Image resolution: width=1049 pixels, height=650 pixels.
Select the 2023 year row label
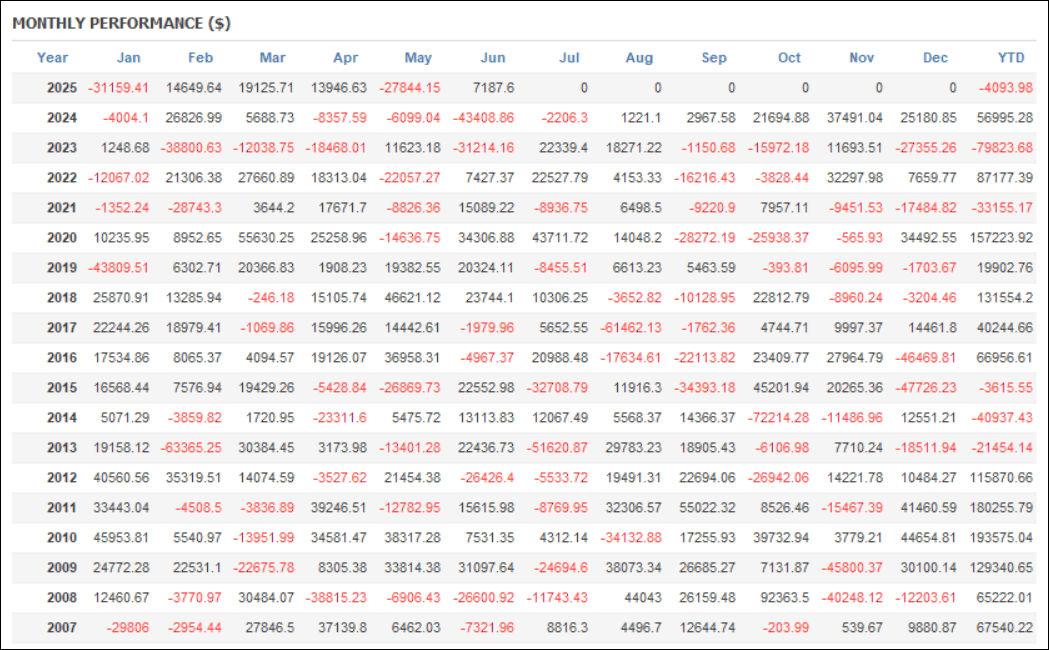(x=62, y=148)
